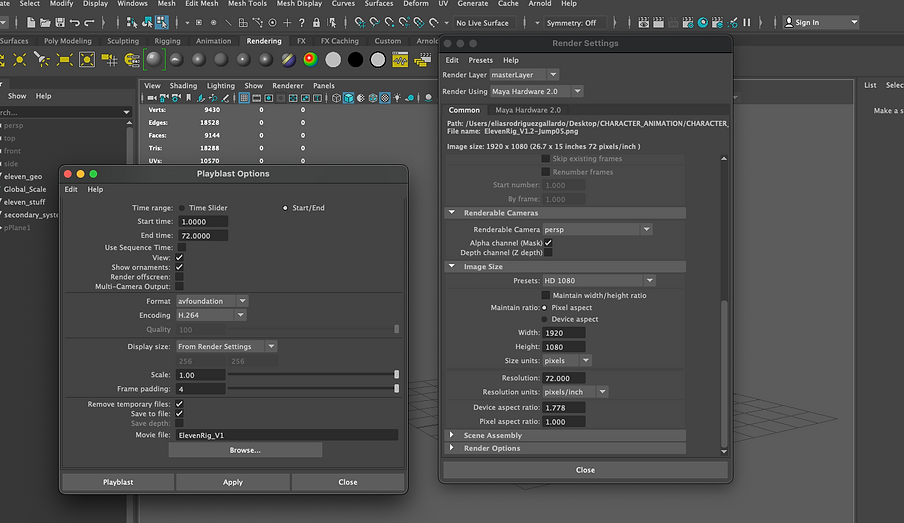Click the Playblast button
This screenshot has height=523, width=904.
[118, 482]
